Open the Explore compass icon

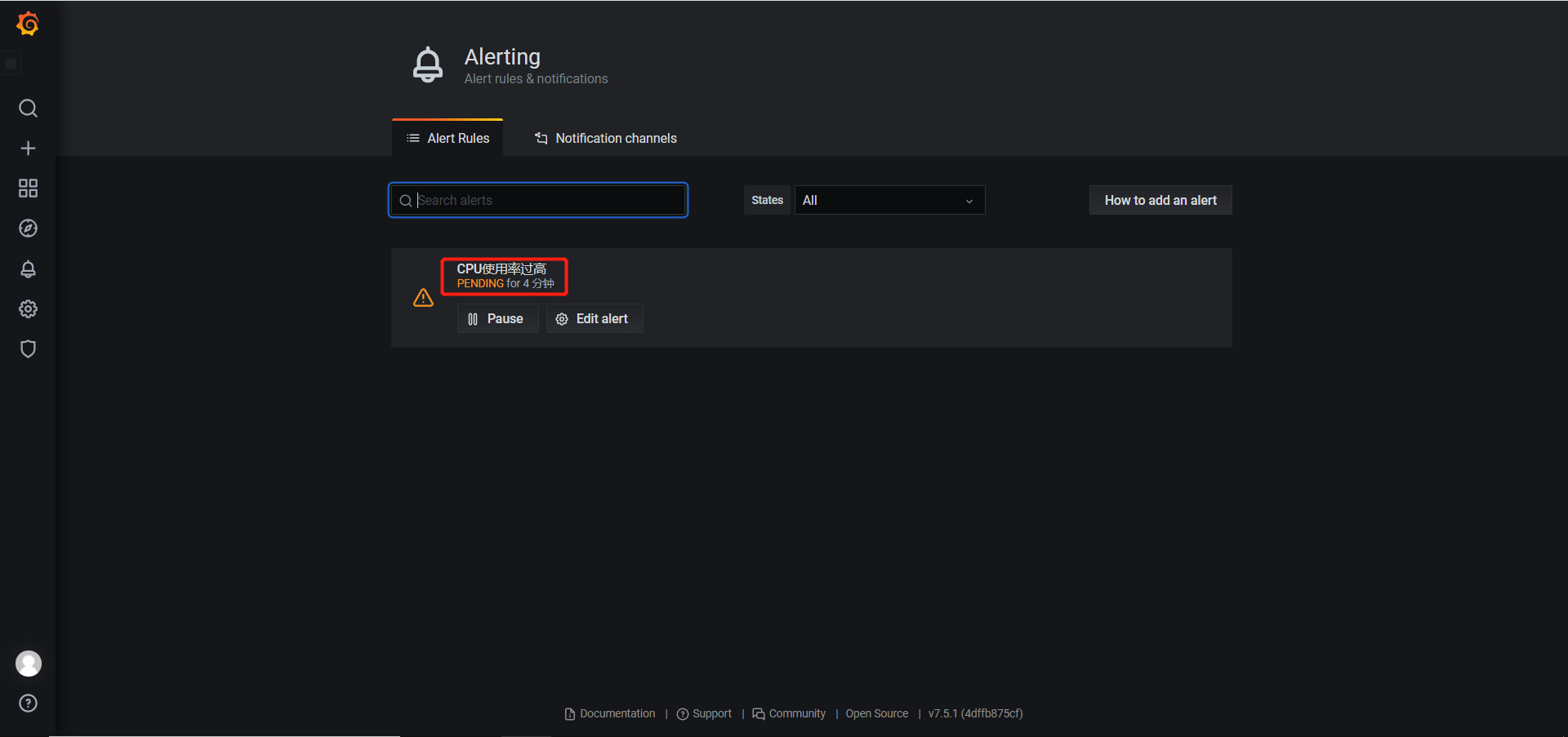point(28,229)
